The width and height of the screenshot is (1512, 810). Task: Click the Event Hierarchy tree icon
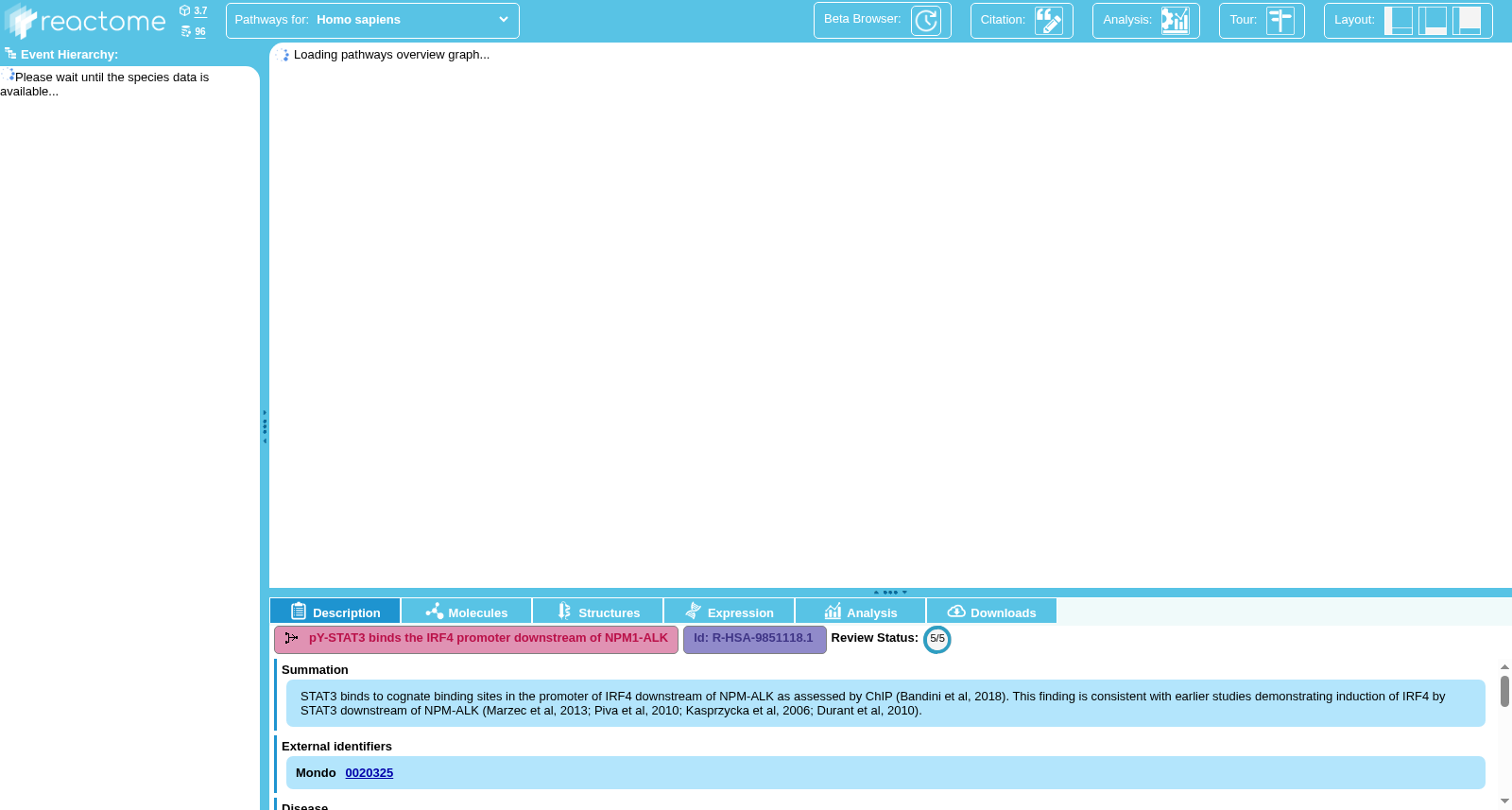pyautogui.click(x=10, y=54)
